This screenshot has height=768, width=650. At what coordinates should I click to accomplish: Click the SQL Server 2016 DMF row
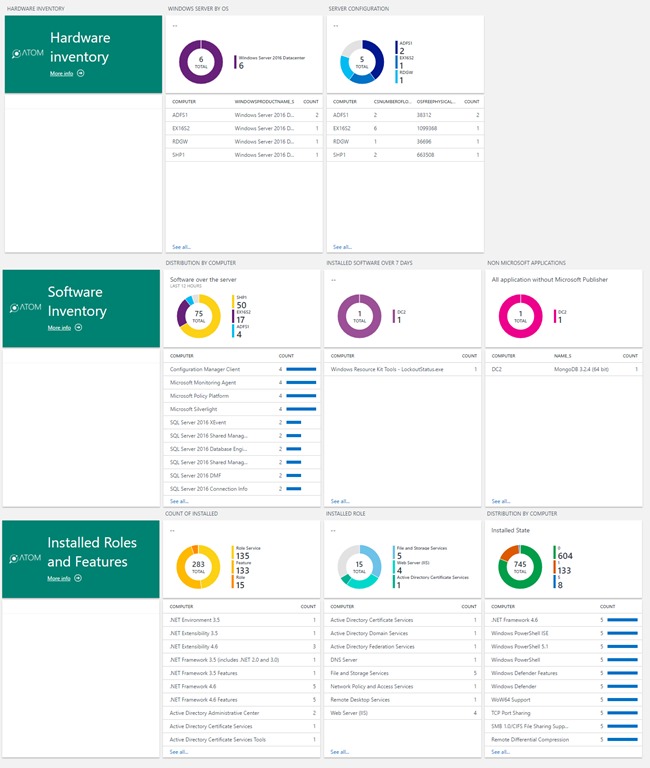point(242,475)
